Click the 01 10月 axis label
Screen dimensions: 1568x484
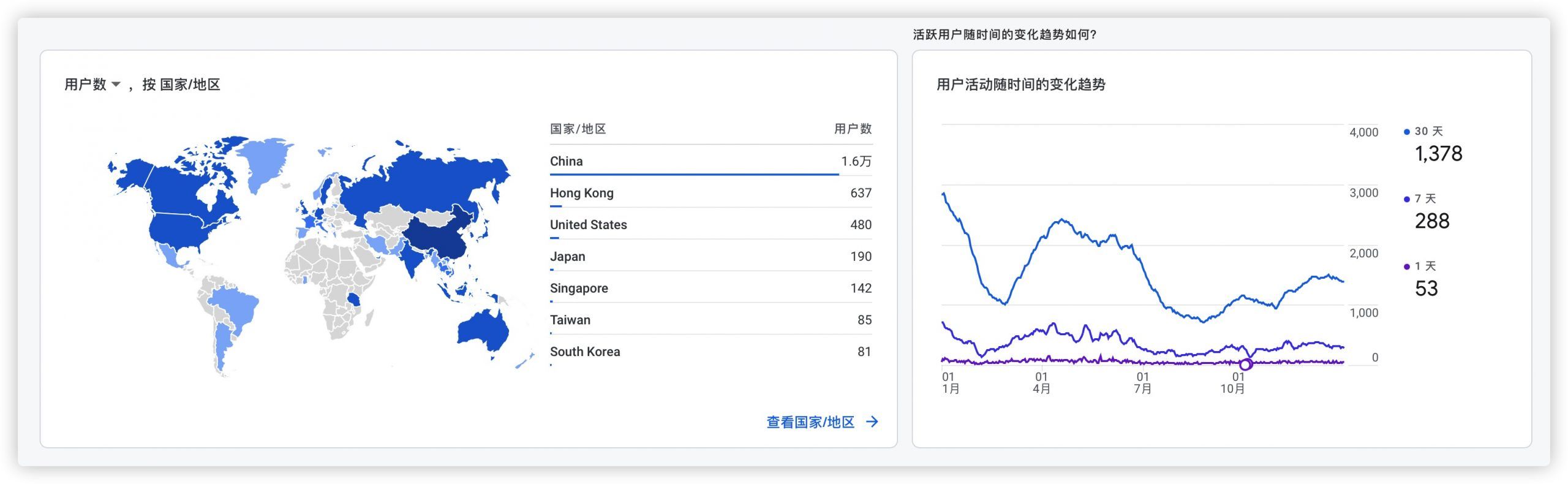point(1233,383)
